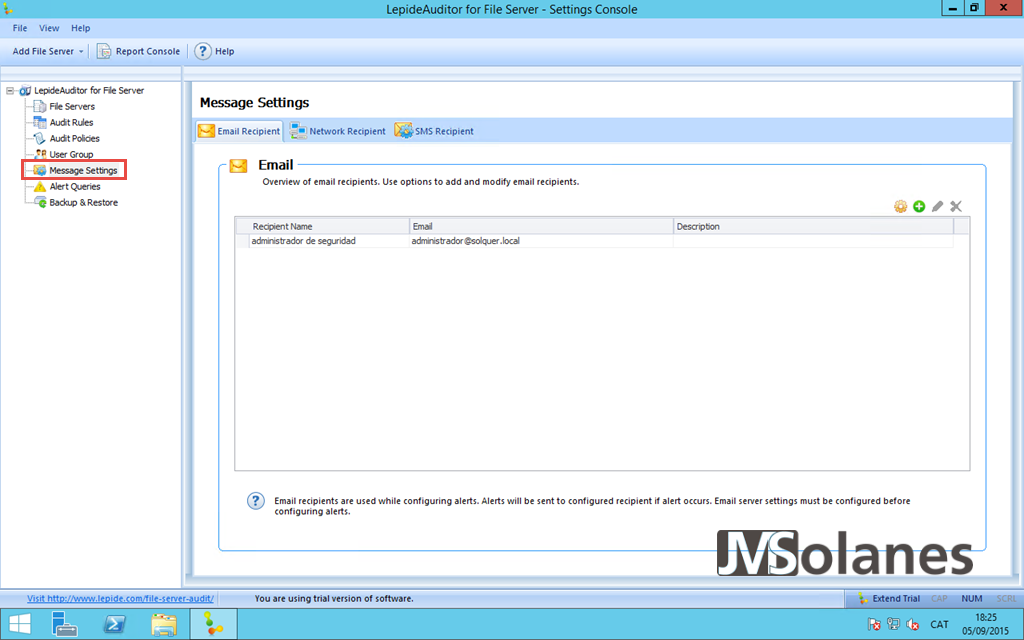Select File Servers in the tree
The width and height of the screenshot is (1024, 640).
tap(72, 106)
